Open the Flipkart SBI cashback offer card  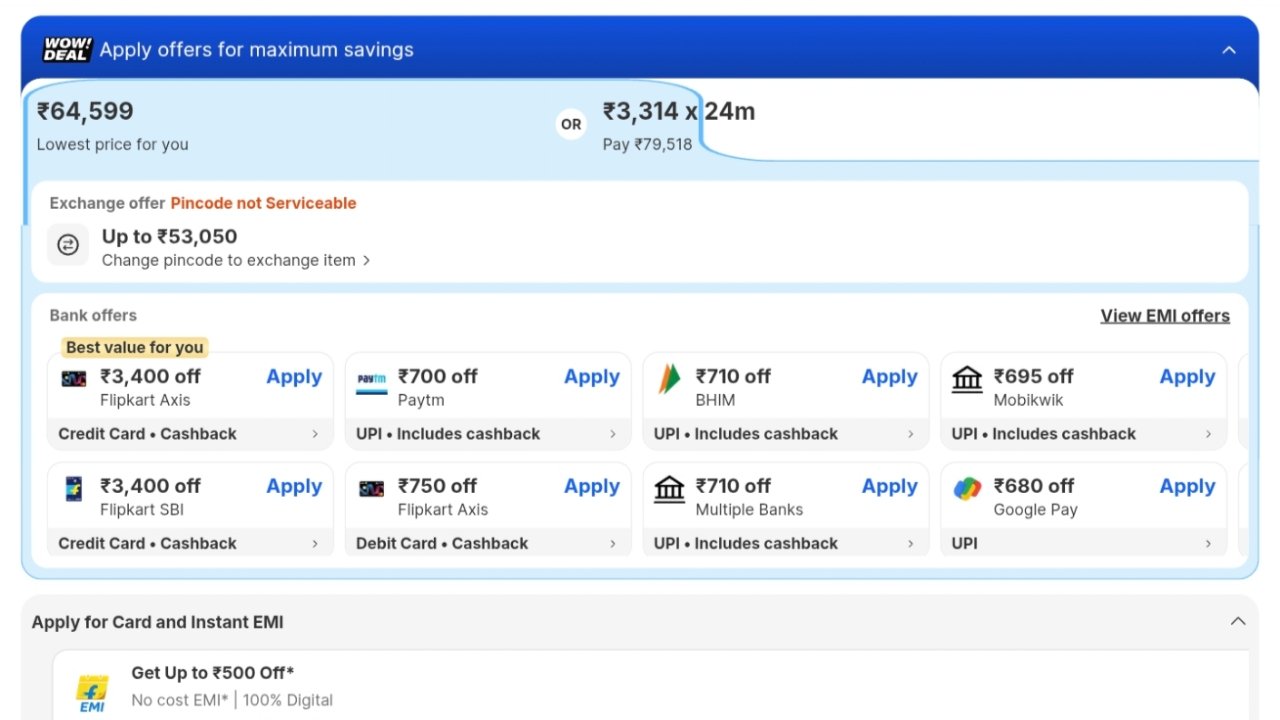pyautogui.click(x=190, y=543)
